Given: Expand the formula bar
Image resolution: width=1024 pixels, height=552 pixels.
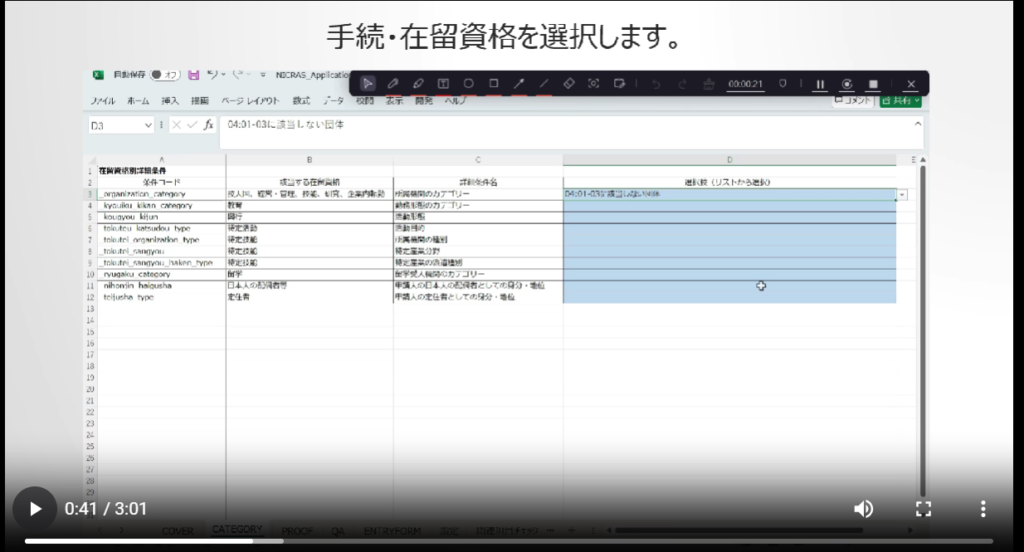Looking at the screenshot, I should coord(917,125).
